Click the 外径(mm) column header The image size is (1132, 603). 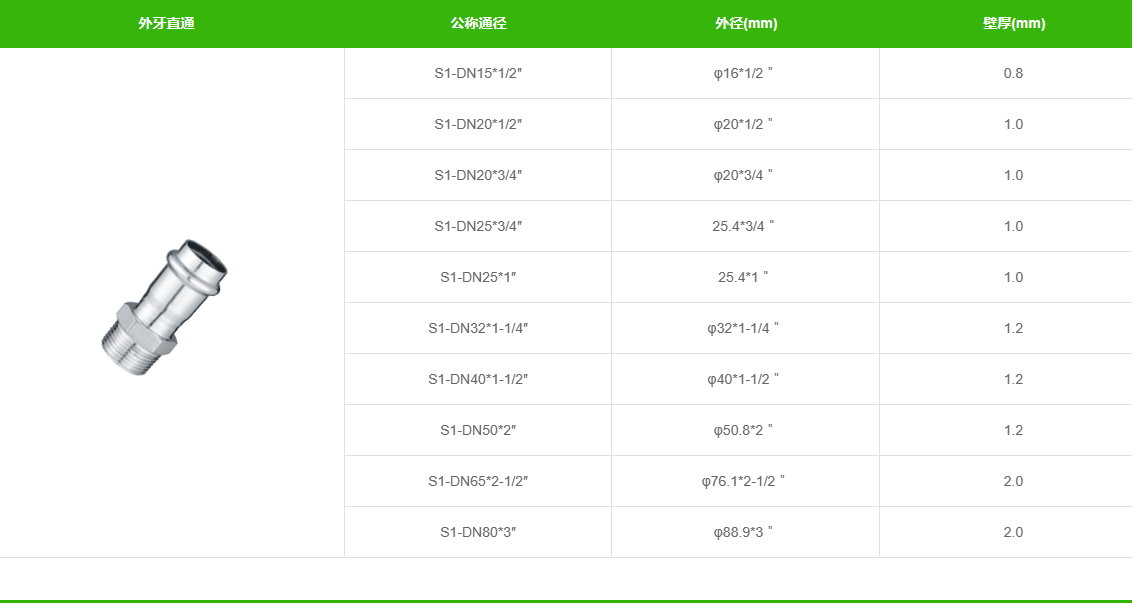pos(746,24)
